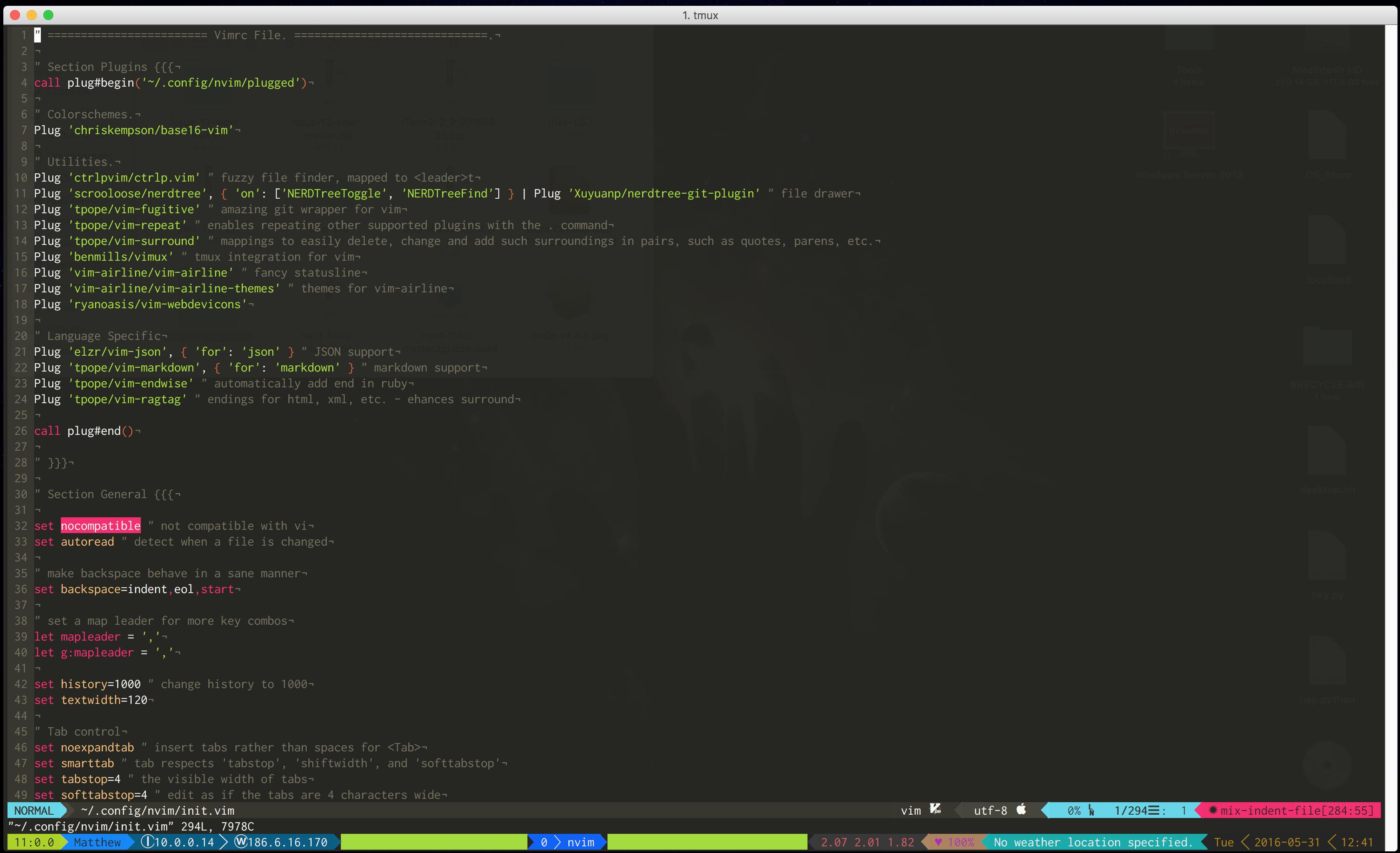The width and height of the screenshot is (1400, 853).
Task: Click the Vim filetype logo icon
Action: (x=935, y=809)
